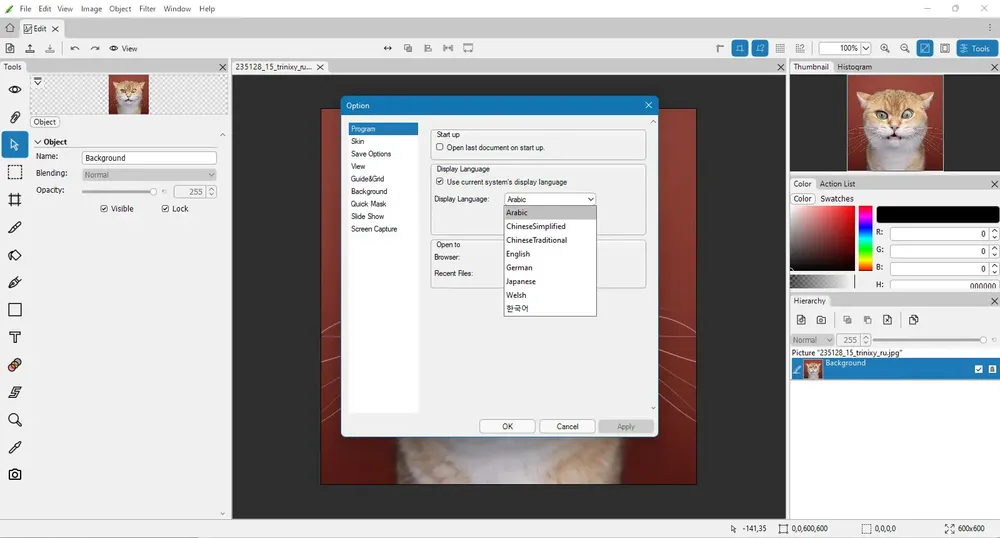Click the Undo arrow in toolbar

(75, 48)
